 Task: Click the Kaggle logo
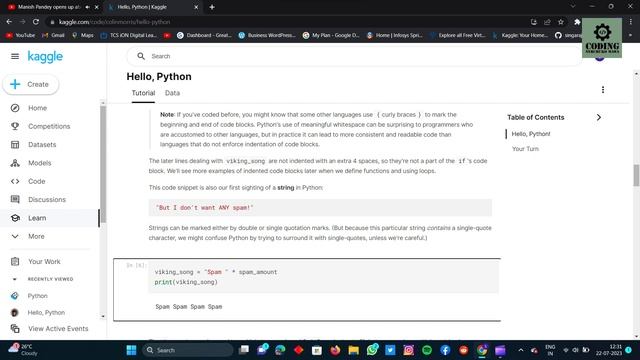coord(45,56)
